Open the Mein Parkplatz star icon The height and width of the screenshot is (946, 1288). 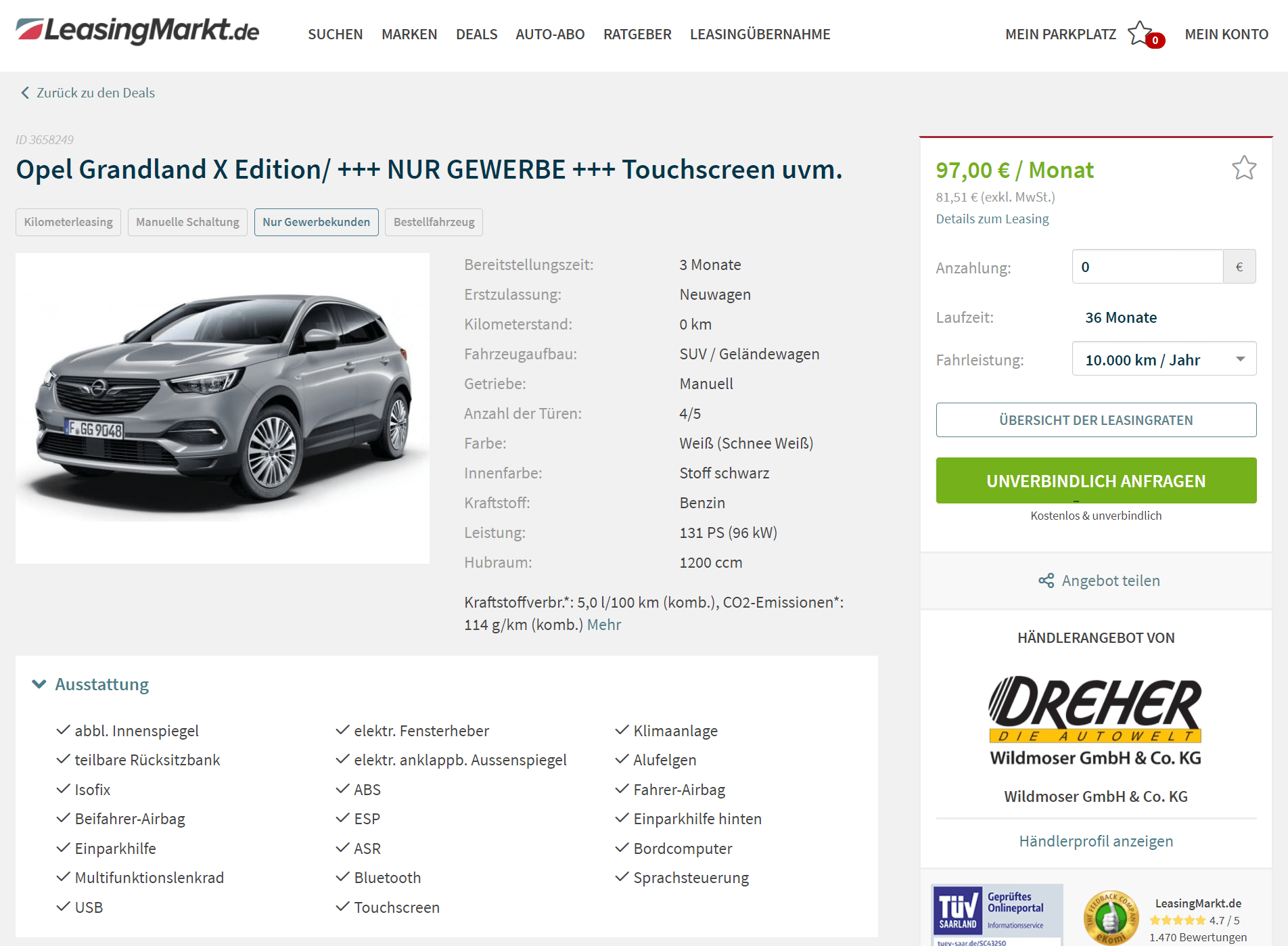click(x=1141, y=33)
